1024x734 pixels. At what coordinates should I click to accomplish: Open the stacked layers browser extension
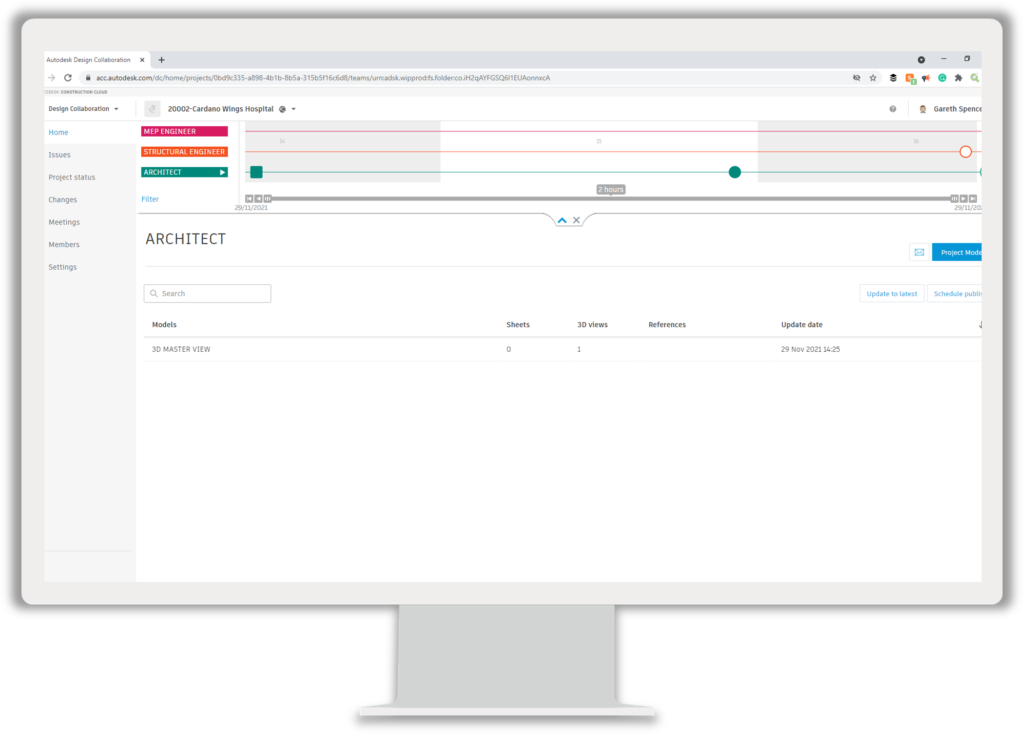[893, 78]
